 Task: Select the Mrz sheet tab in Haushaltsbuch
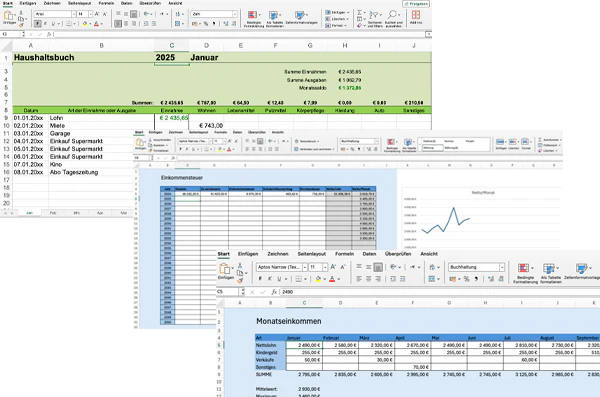(x=77, y=213)
